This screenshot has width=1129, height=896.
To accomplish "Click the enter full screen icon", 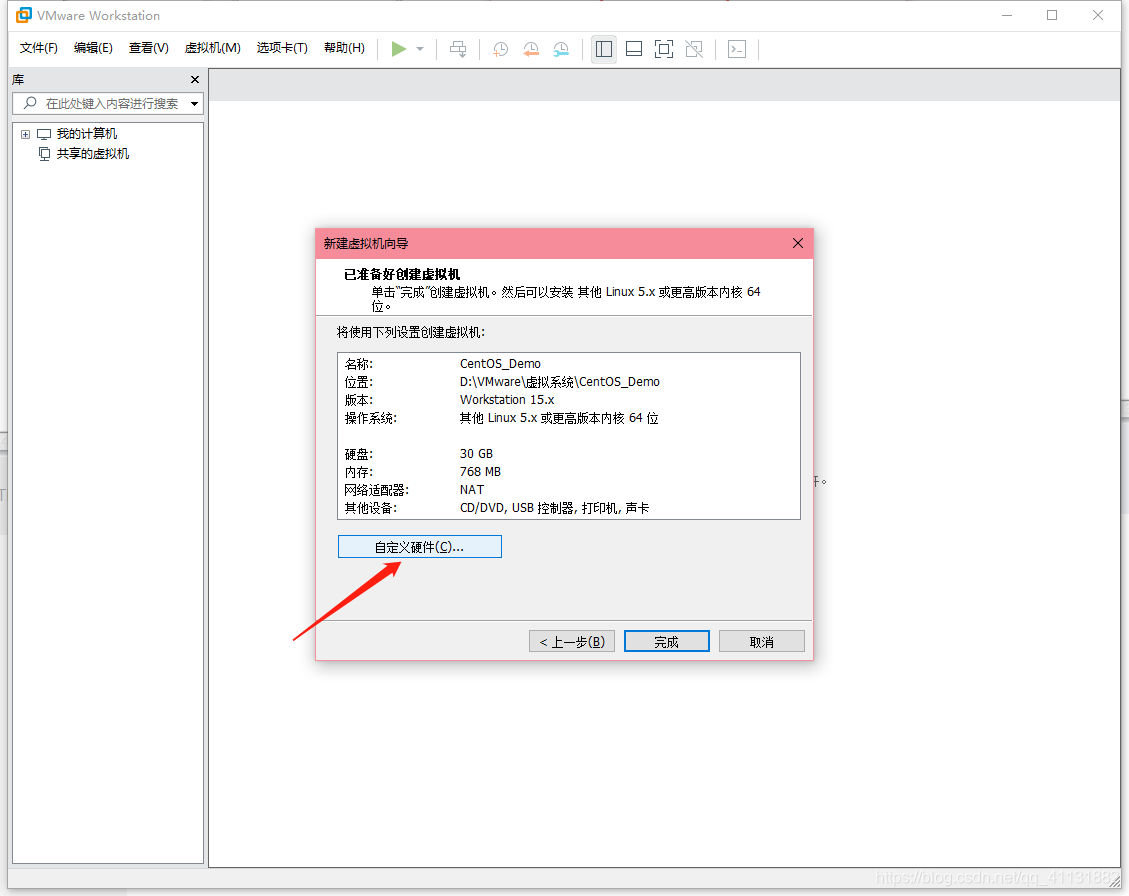I will 664,49.
